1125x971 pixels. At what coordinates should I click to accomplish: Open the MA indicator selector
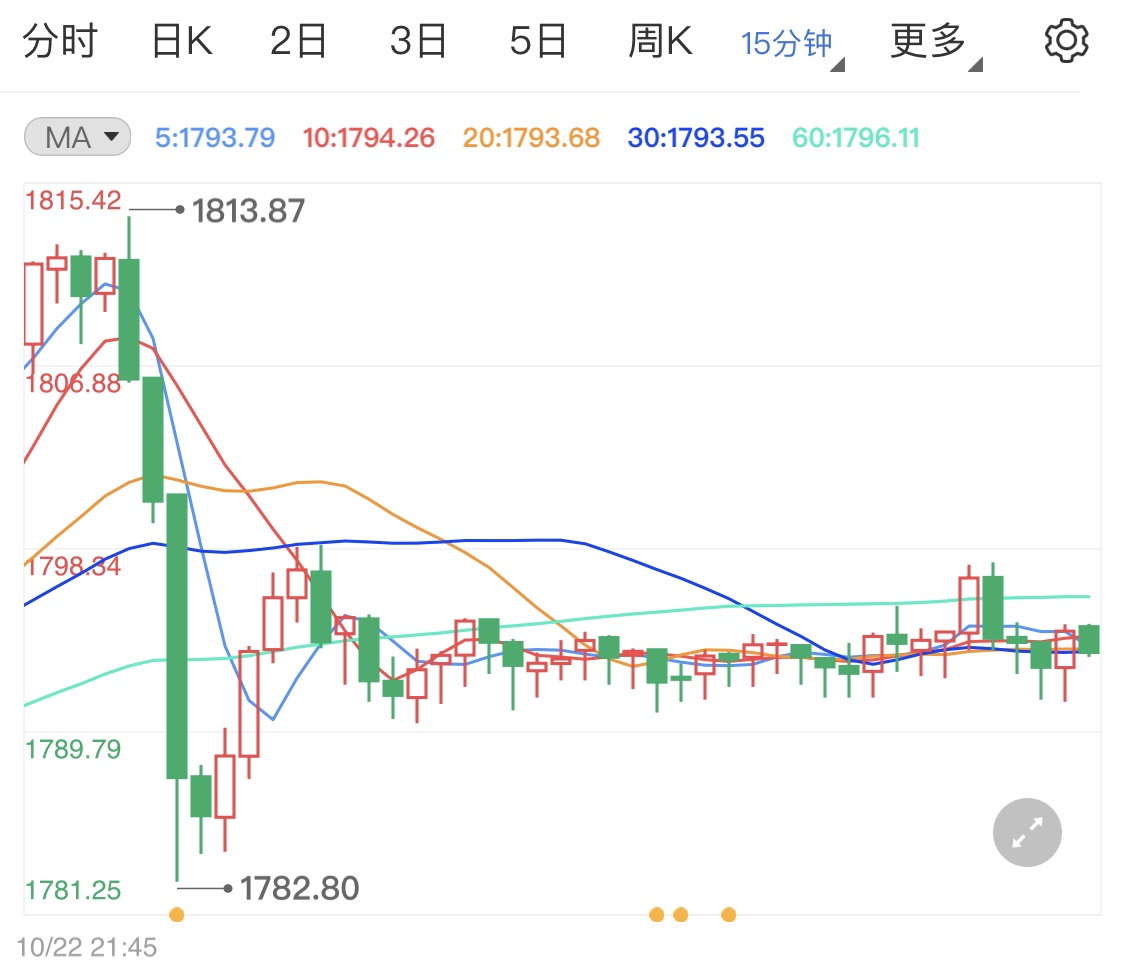(x=76, y=136)
